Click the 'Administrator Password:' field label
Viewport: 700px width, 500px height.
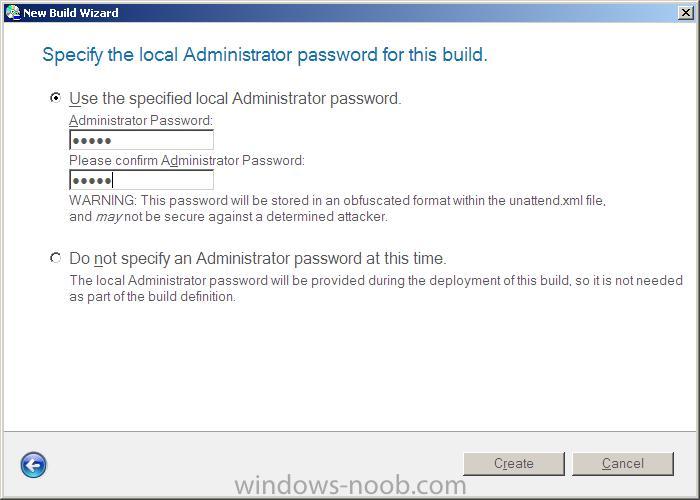click(141, 121)
